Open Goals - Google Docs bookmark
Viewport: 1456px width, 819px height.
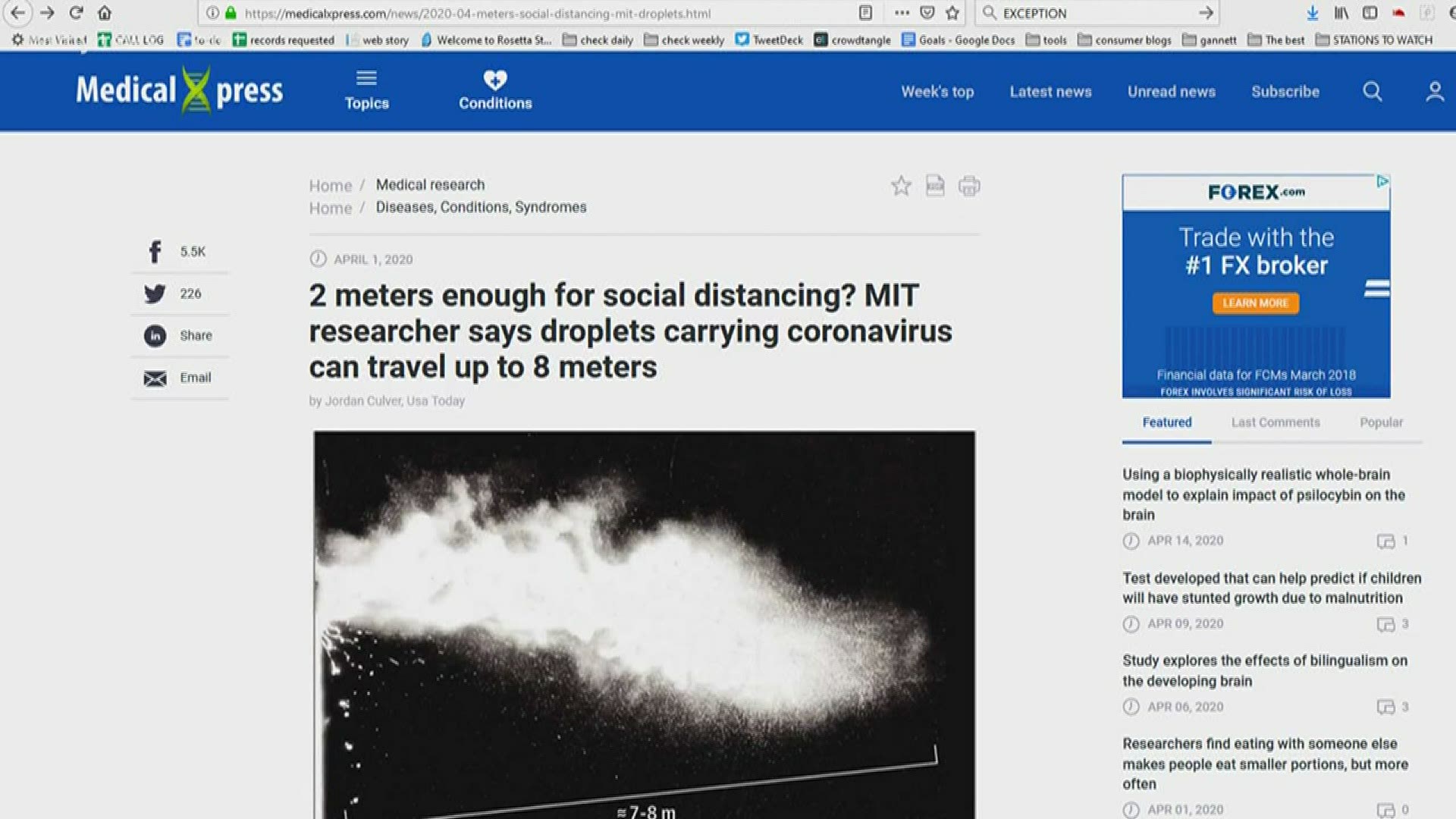[959, 40]
